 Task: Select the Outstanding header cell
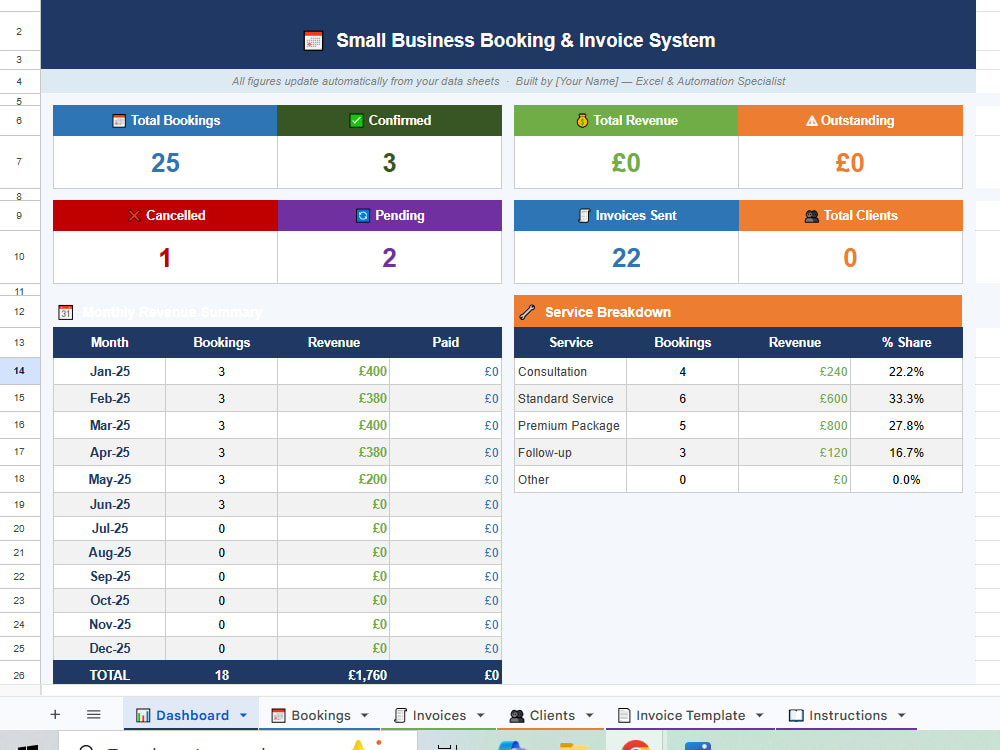850,121
